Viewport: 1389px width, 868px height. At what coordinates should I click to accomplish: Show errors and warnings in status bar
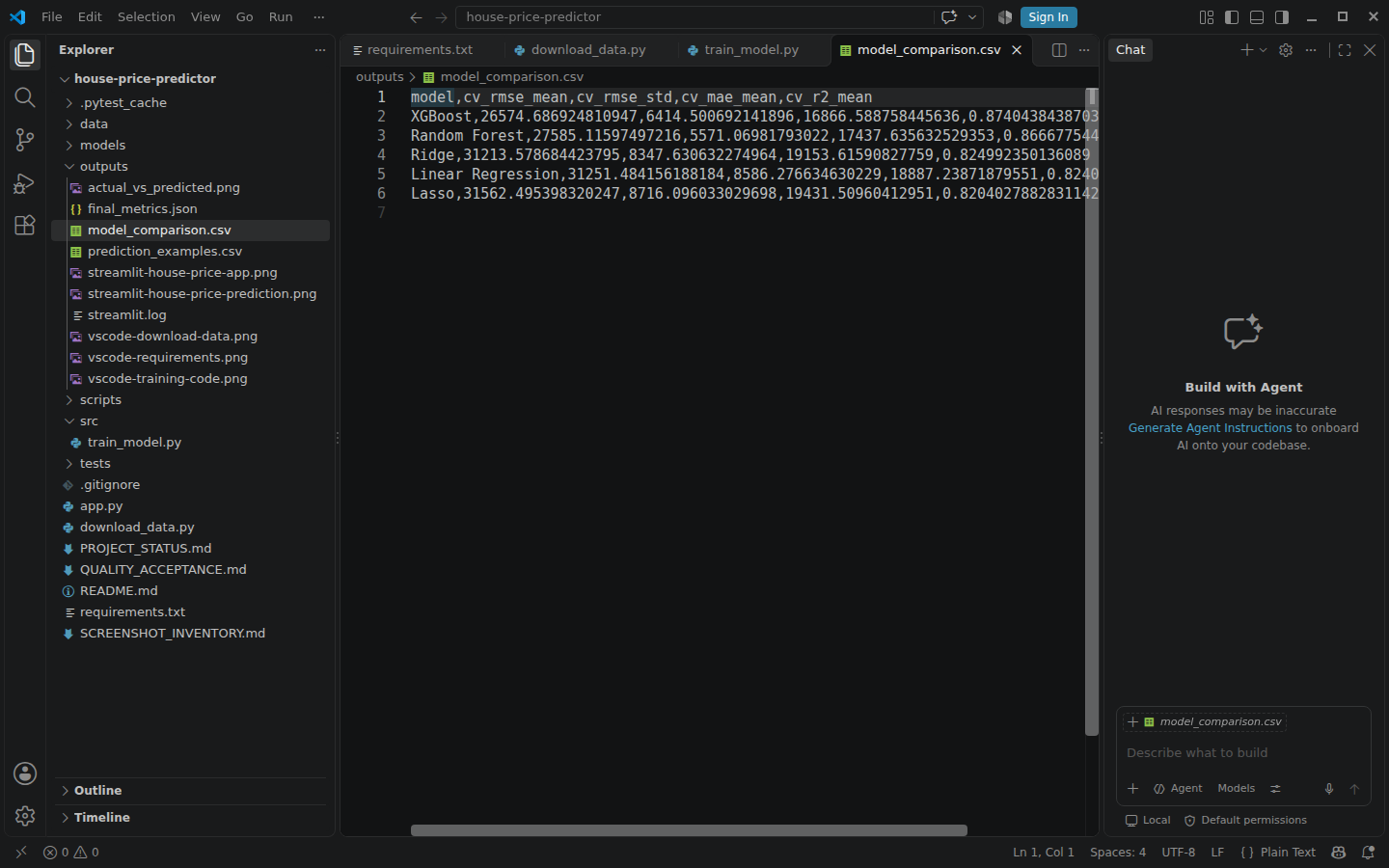(x=71, y=853)
